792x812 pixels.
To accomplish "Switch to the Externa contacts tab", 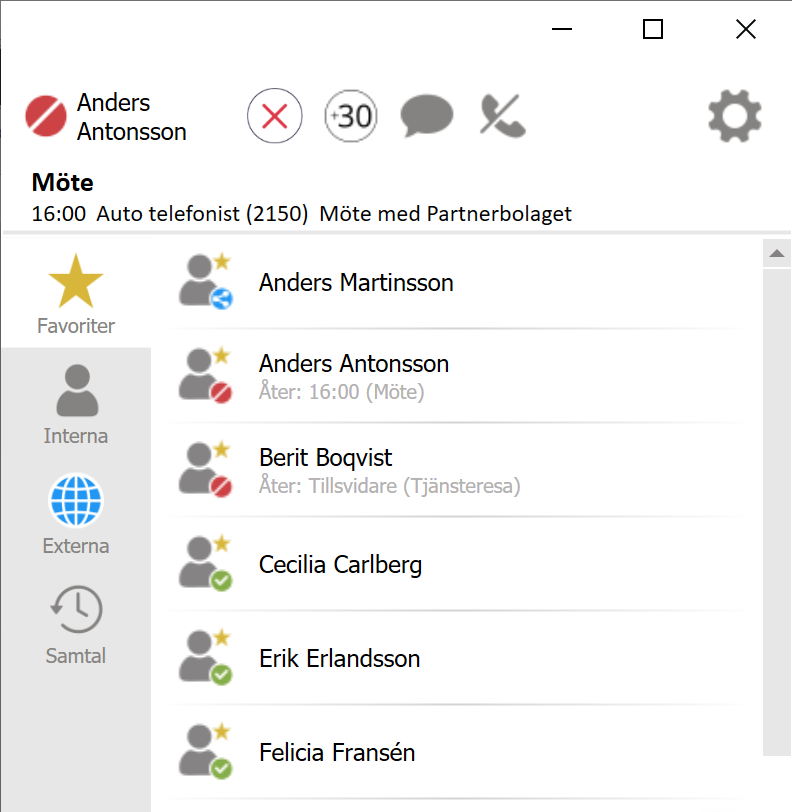I will pyautogui.click(x=76, y=515).
